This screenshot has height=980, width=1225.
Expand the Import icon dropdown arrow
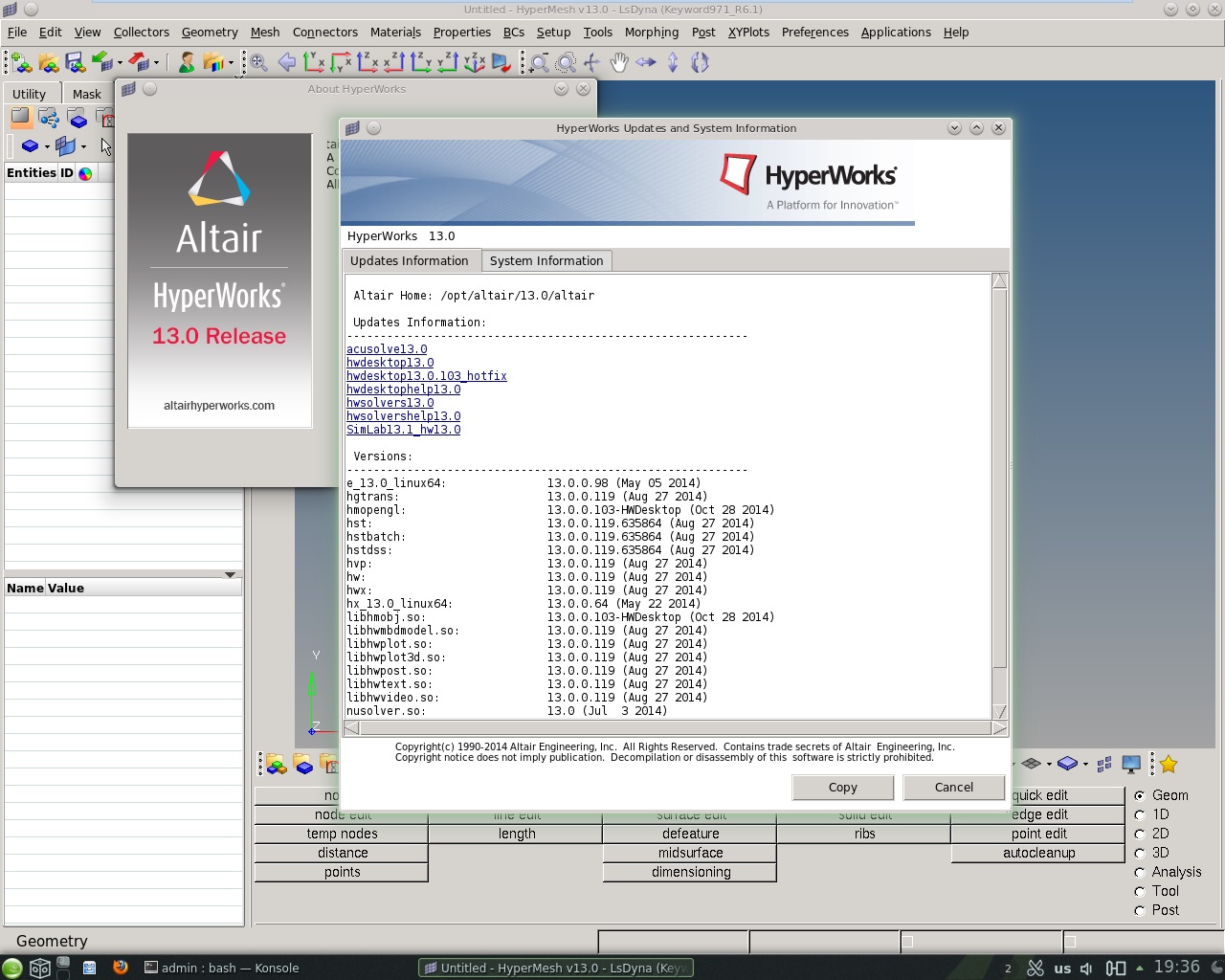tap(120, 64)
